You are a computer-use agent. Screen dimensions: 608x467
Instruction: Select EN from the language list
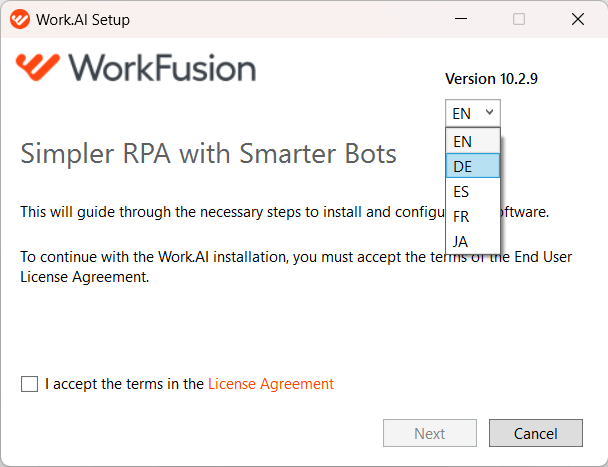pos(473,141)
